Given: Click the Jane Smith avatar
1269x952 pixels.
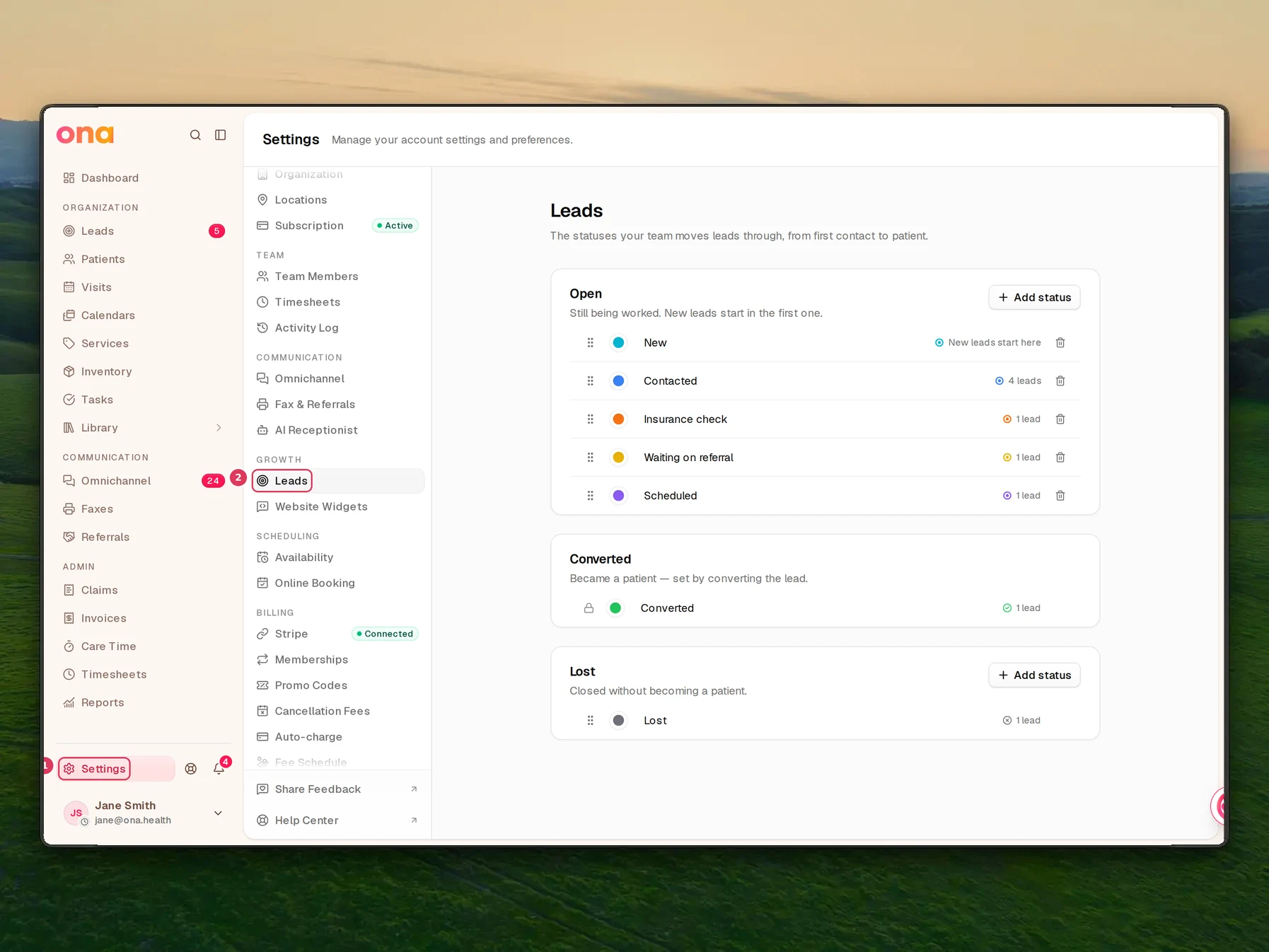Looking at the screenshot, I should (x=76, y=813).
